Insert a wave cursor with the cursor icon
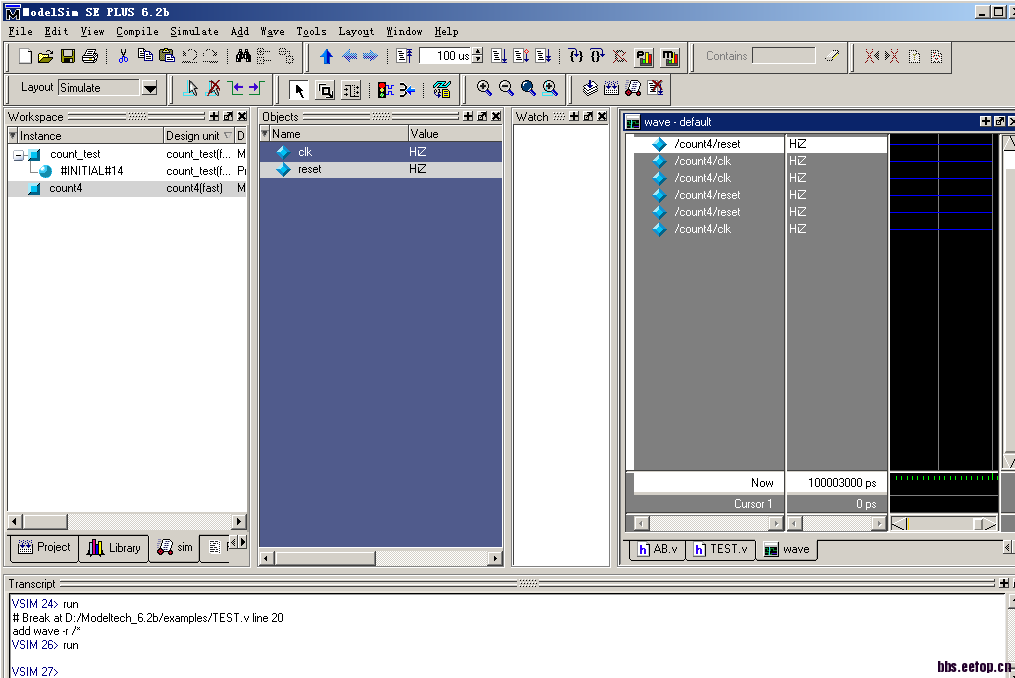This screenshot has width=1015, height=678. tap(190, 89)
